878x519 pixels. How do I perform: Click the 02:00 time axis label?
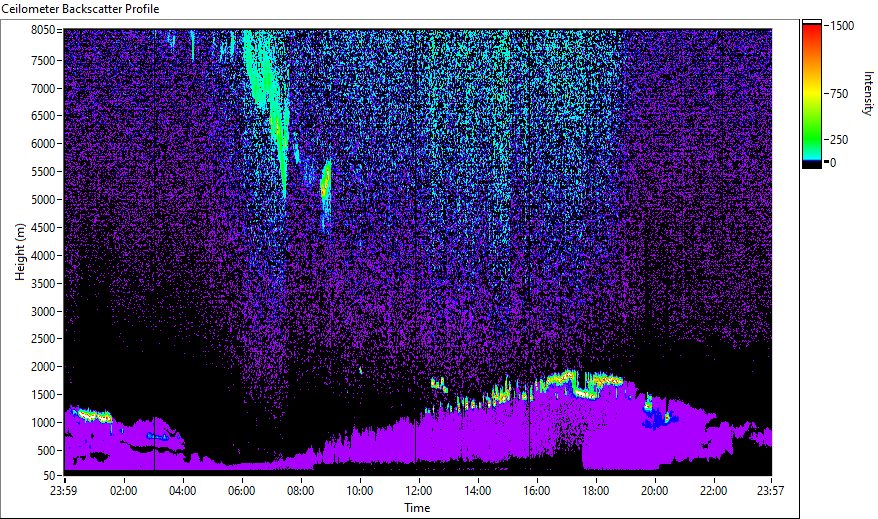pyautogui.click(x=123, y=491)
